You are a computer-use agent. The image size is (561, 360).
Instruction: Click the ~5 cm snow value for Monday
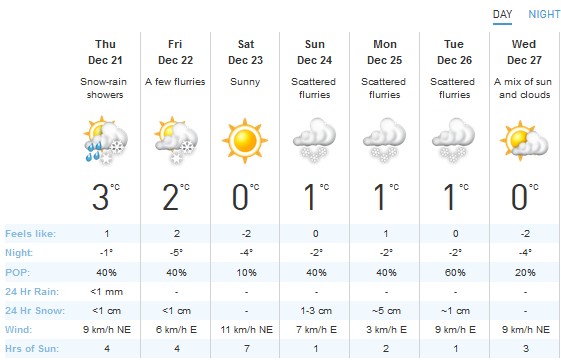click(386, 311)
